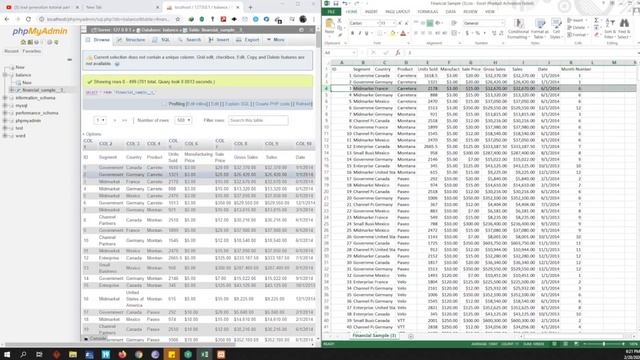The width and height of the screenshot is (640, 360).
Task: Click the taskbar search icon
Action: point(23,354)
